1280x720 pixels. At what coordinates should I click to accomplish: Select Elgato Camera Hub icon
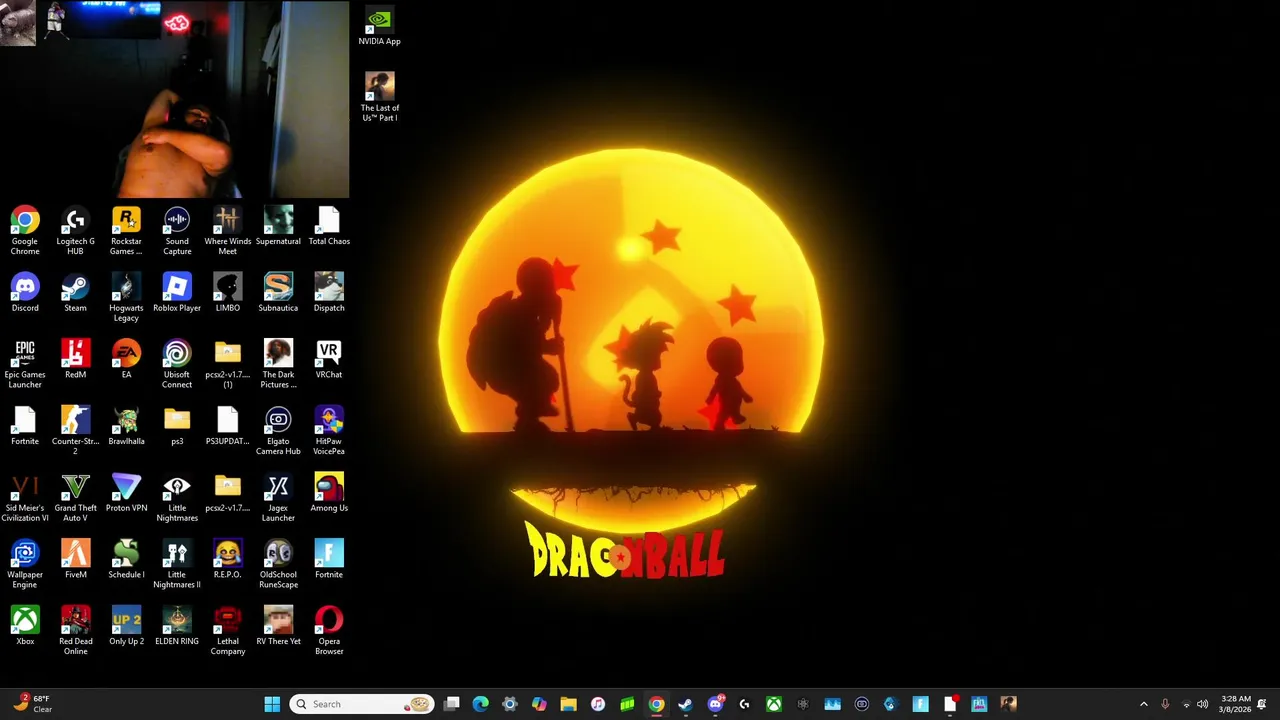(278, 431)
